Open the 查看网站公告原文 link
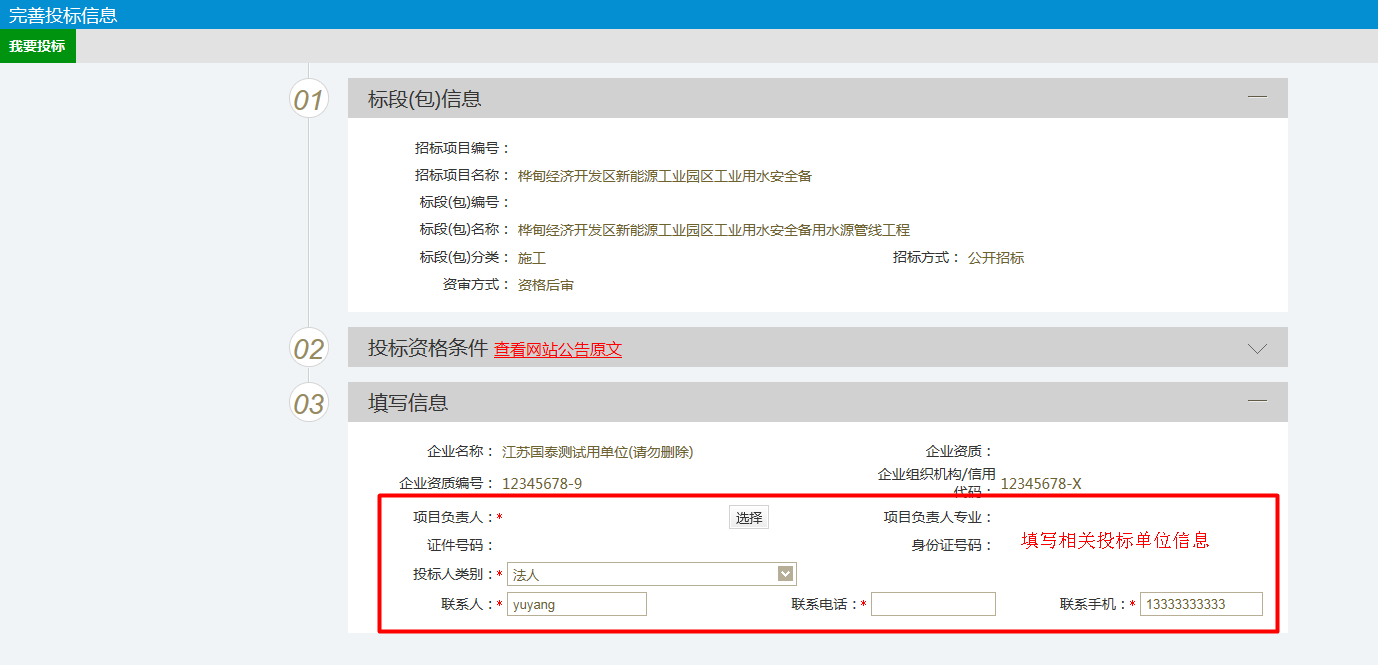Image resolution: width=1378 pixels, height=665 pixels. (x=557, y=350)
